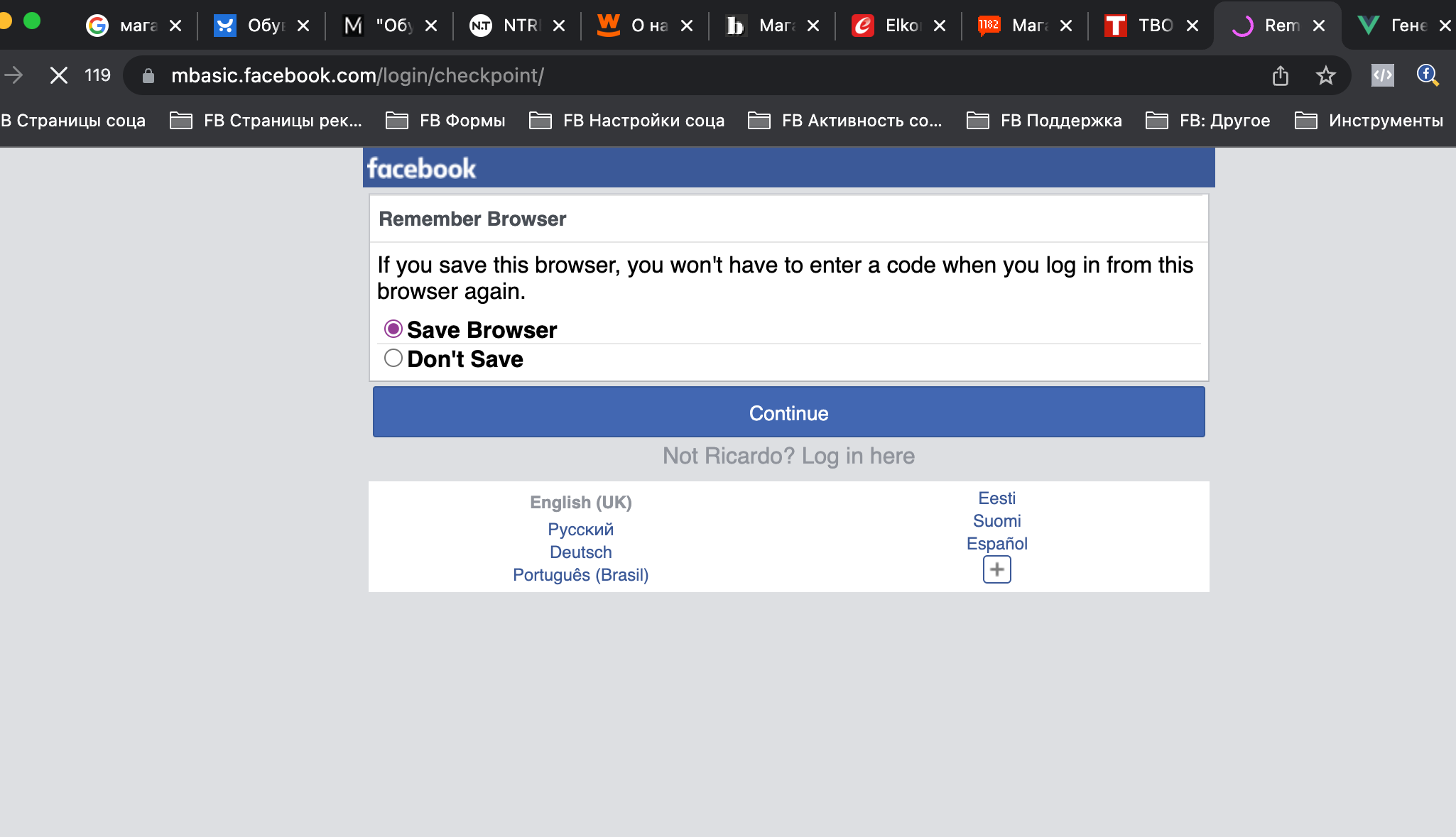
Task: Click the blue Continue button
Action: click(788, 412)
